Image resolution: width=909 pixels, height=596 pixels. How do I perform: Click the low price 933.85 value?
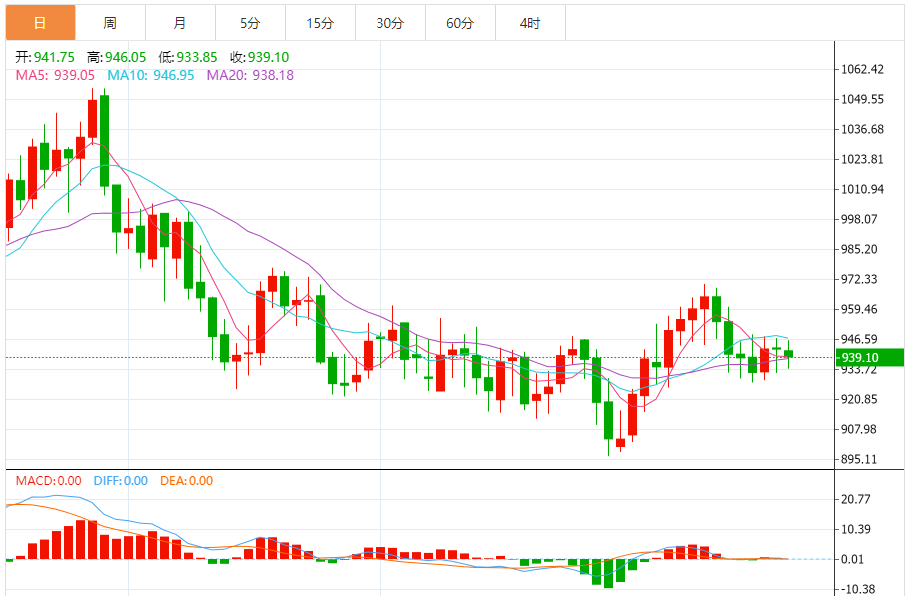tap(197, 57)
